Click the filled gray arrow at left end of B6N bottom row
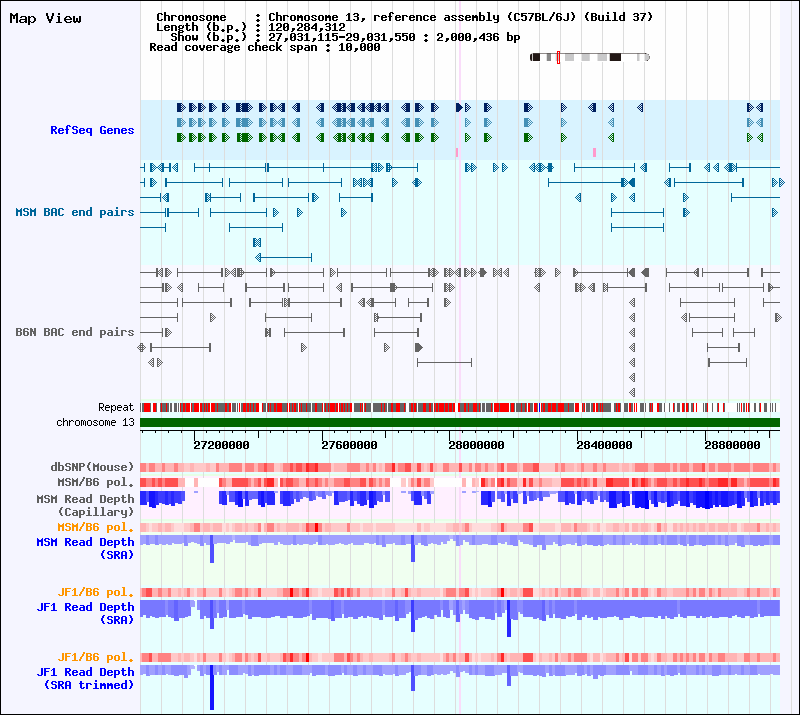800x715 pixels. point(418,348)
